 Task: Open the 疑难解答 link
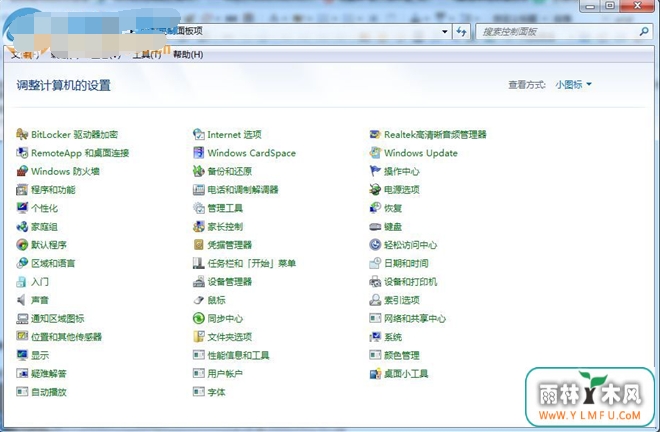pyautogui.click(x=49, y=373)
